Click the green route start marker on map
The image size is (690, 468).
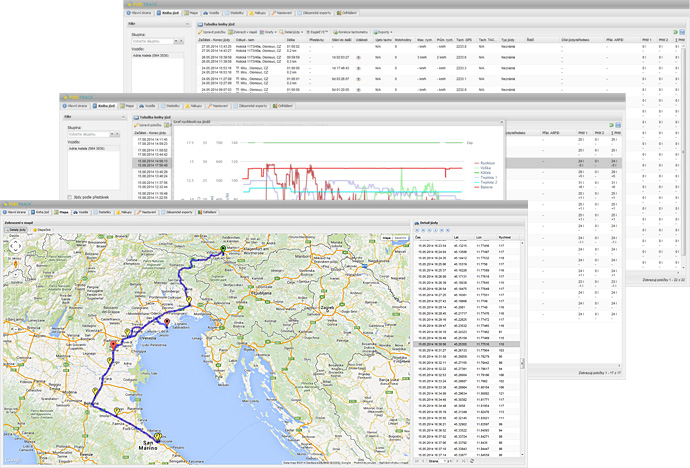224,248
